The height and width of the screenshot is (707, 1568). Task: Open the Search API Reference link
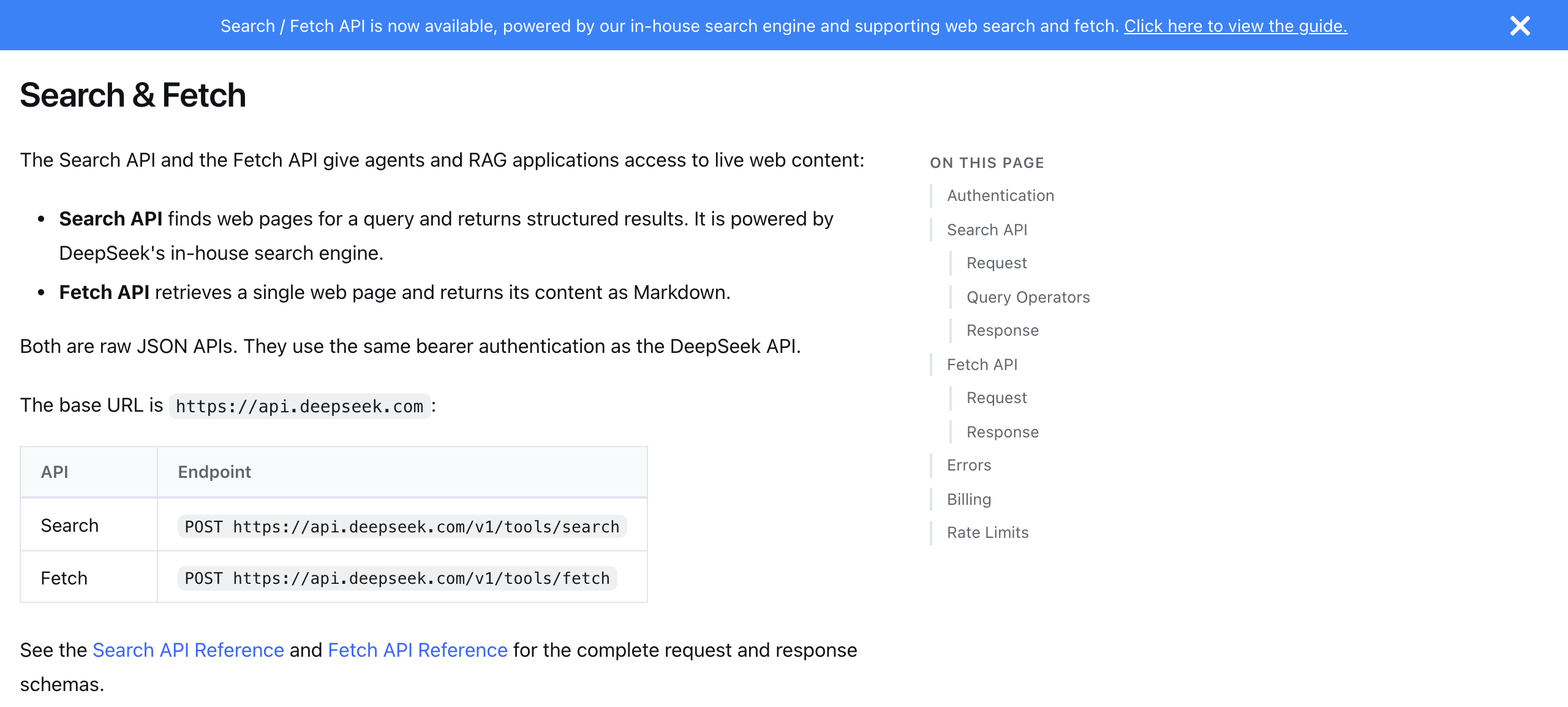[x=188, y=650]
